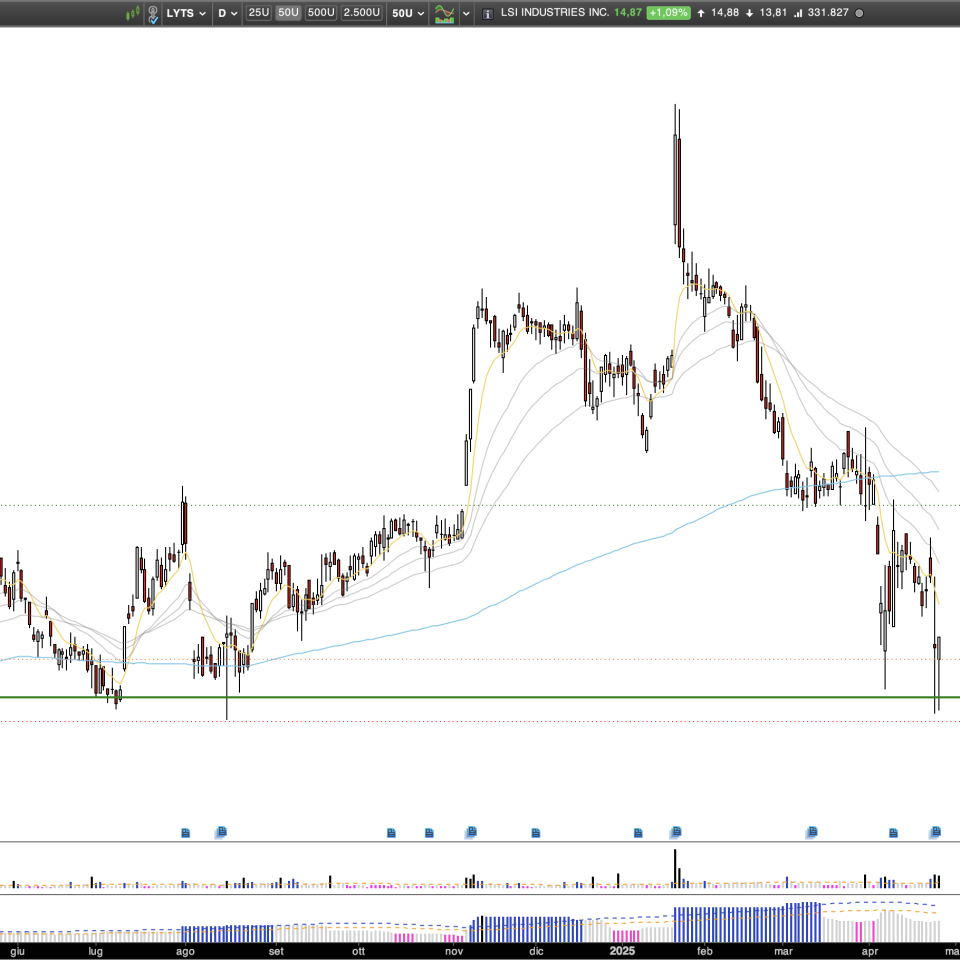Open the document marker above the mar label
Viewport: 960px width, 960px height.
812,831
